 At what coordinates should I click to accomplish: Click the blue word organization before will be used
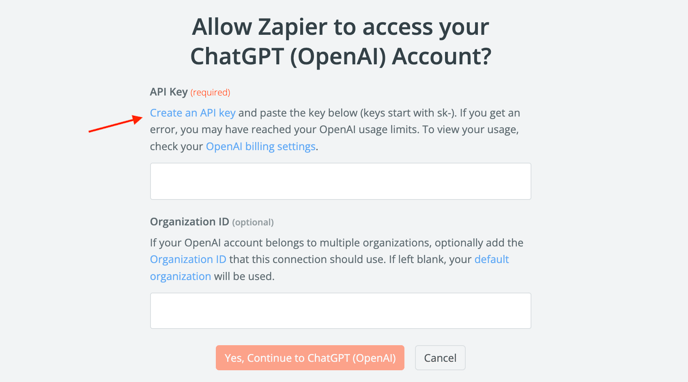[x=180, y=277]
